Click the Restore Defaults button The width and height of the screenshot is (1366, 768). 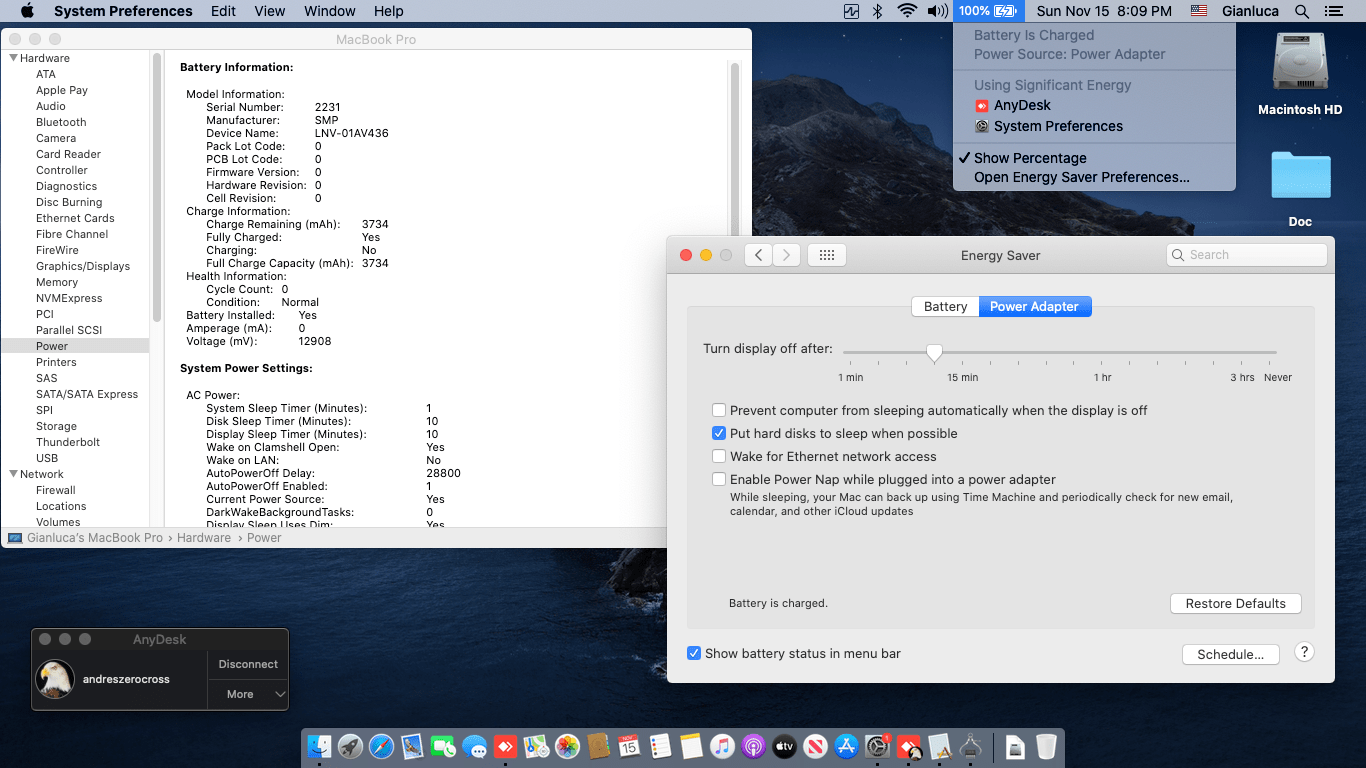pyautogui.click(x=1236, y=604)
